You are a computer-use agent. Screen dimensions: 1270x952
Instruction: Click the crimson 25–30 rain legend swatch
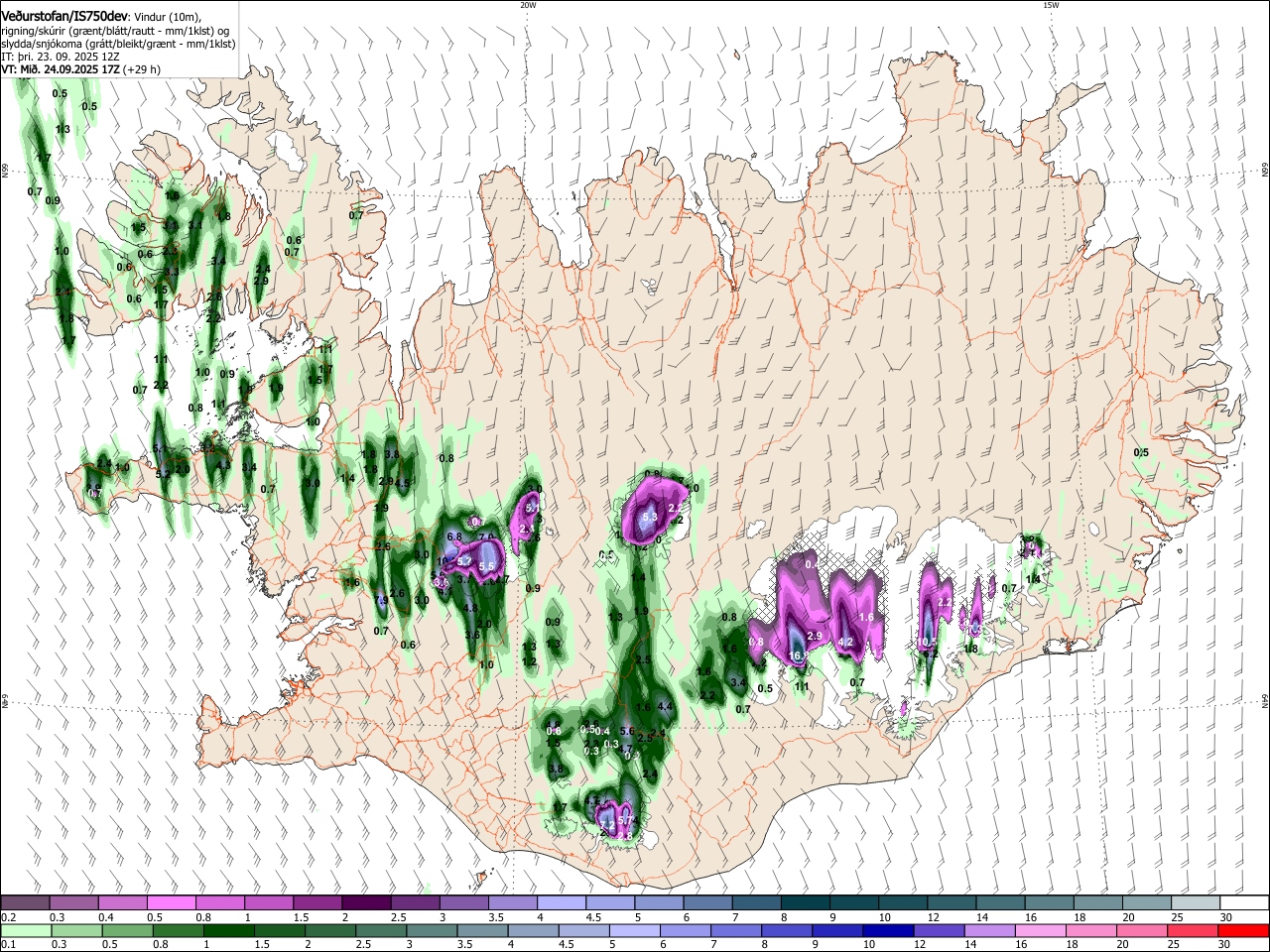[1193, 930]
